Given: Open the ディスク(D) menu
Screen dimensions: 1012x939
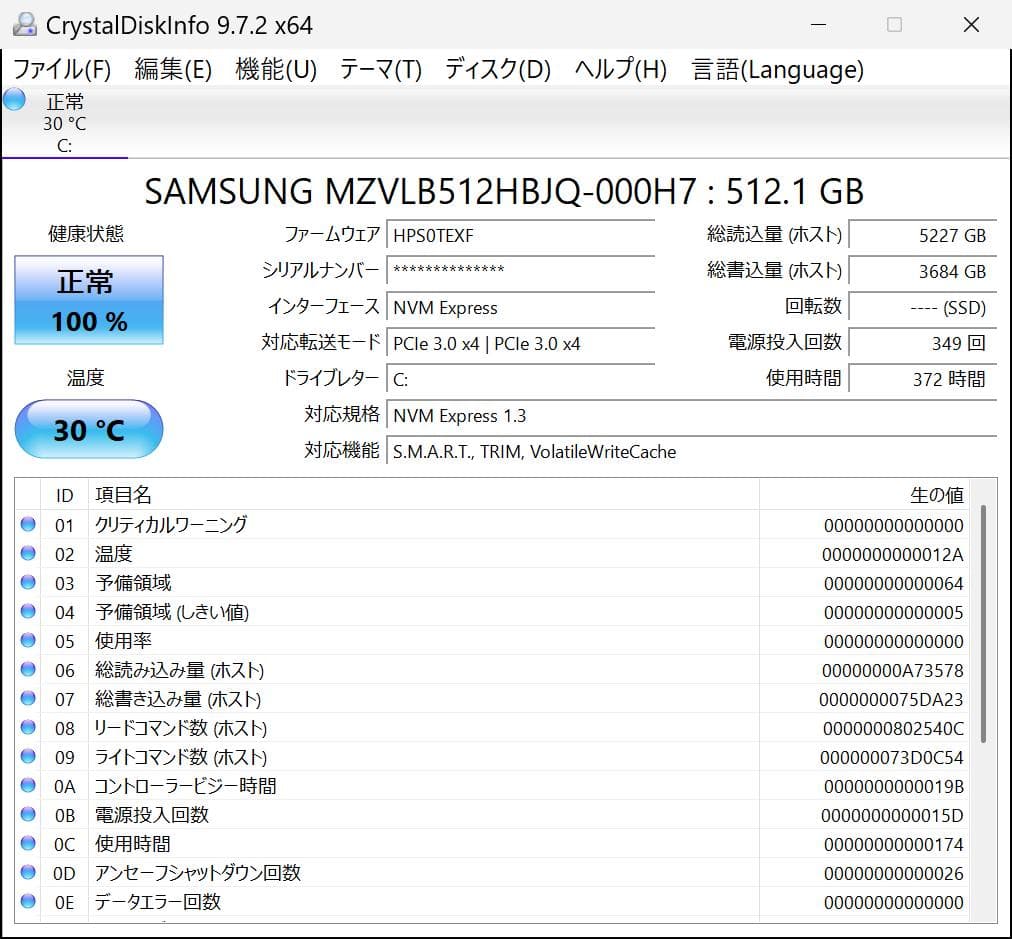Looking at the screenshot, I should tap(498, 68).
